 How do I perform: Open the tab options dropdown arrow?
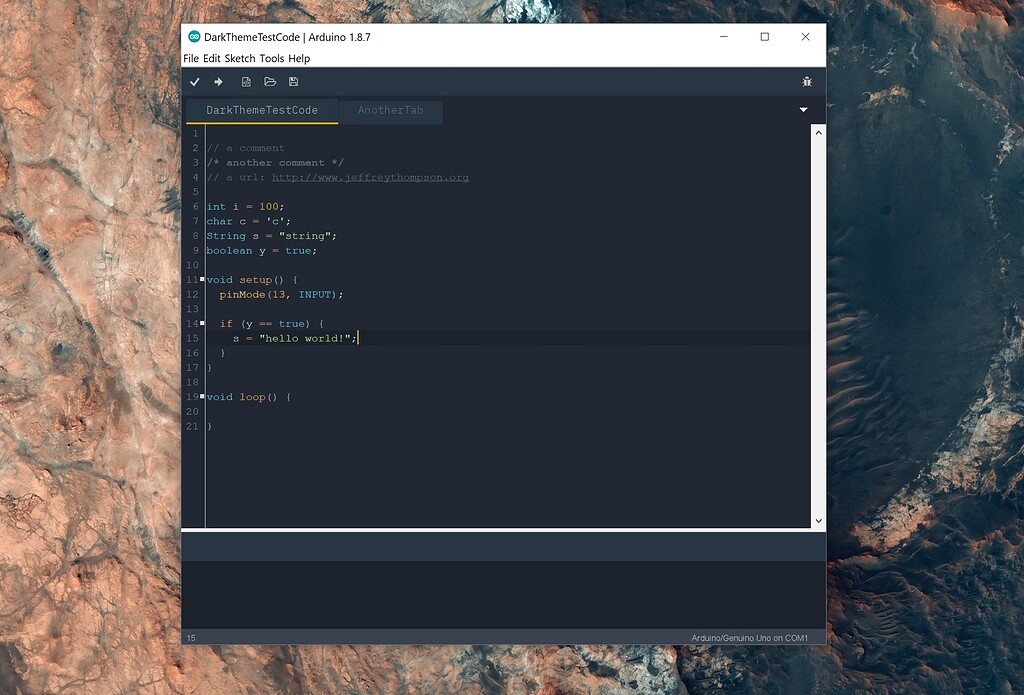(x=803, y=110)
